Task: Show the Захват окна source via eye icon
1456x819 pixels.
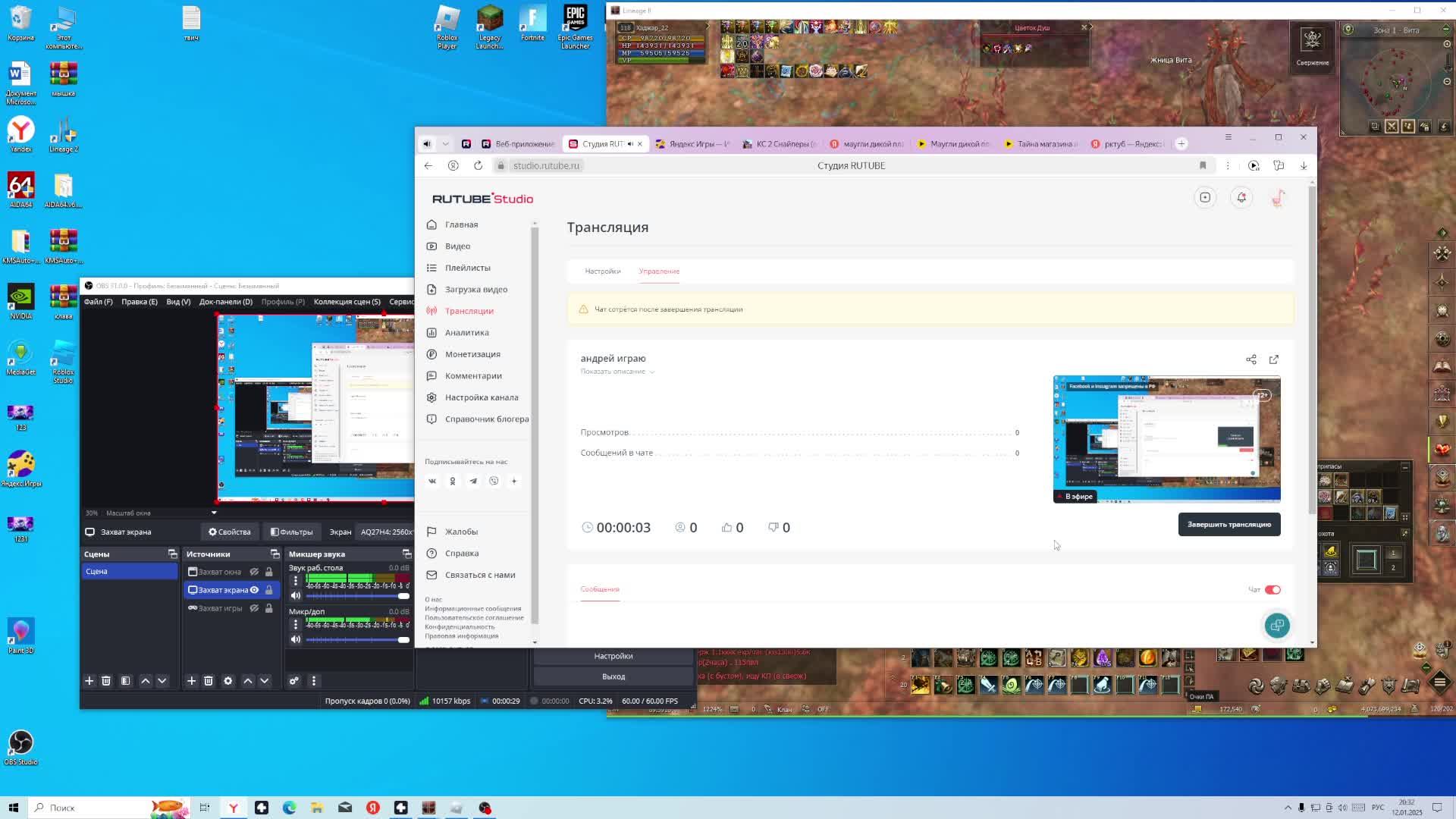Action: [255, 572]
